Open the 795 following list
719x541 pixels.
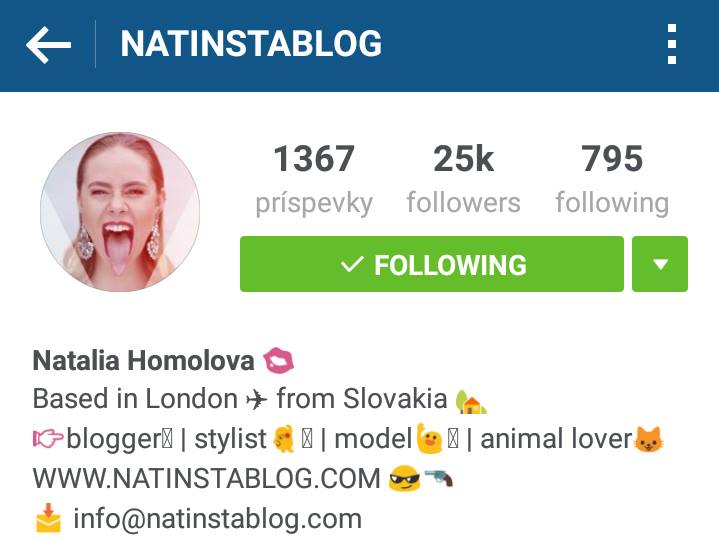612,179
